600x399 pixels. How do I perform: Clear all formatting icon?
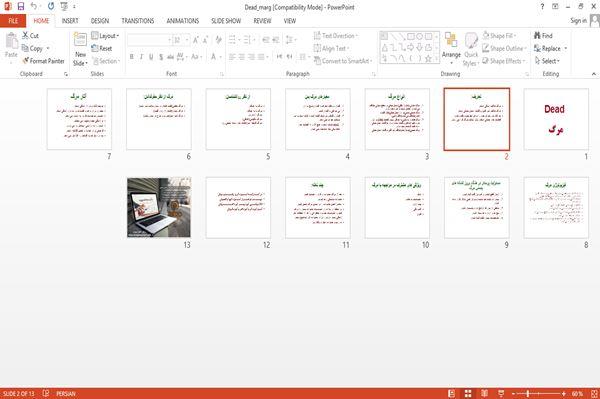coord(218,40)
